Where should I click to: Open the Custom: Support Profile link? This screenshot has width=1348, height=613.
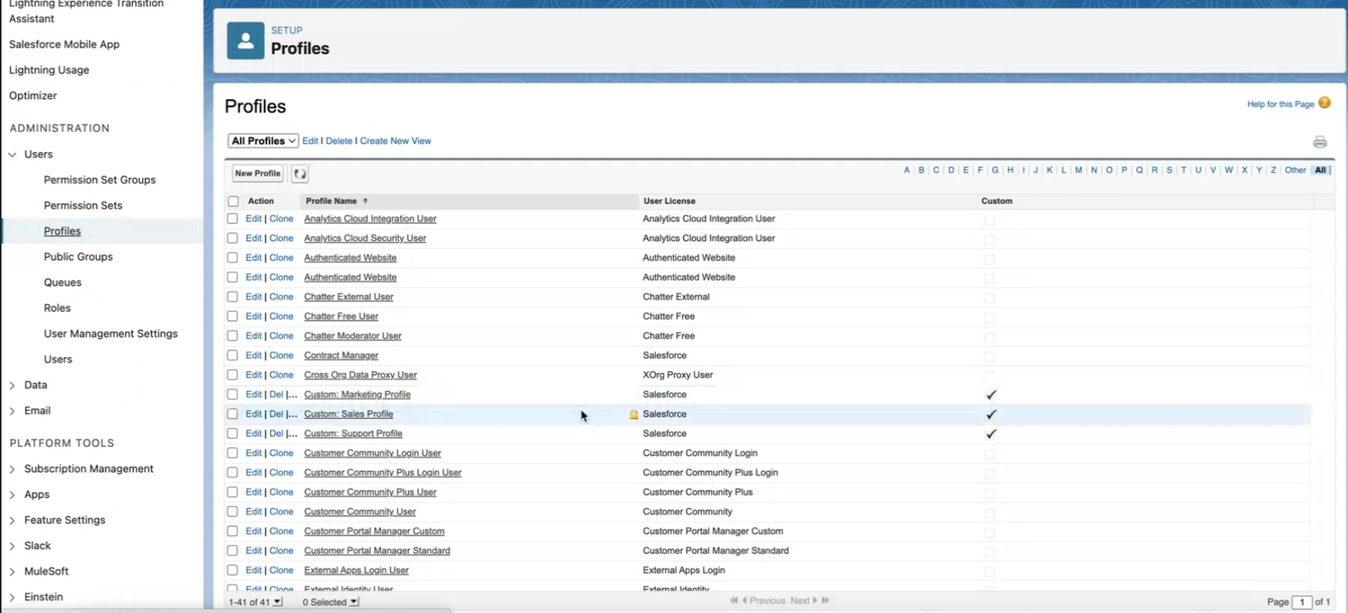[x=353, y=434]
